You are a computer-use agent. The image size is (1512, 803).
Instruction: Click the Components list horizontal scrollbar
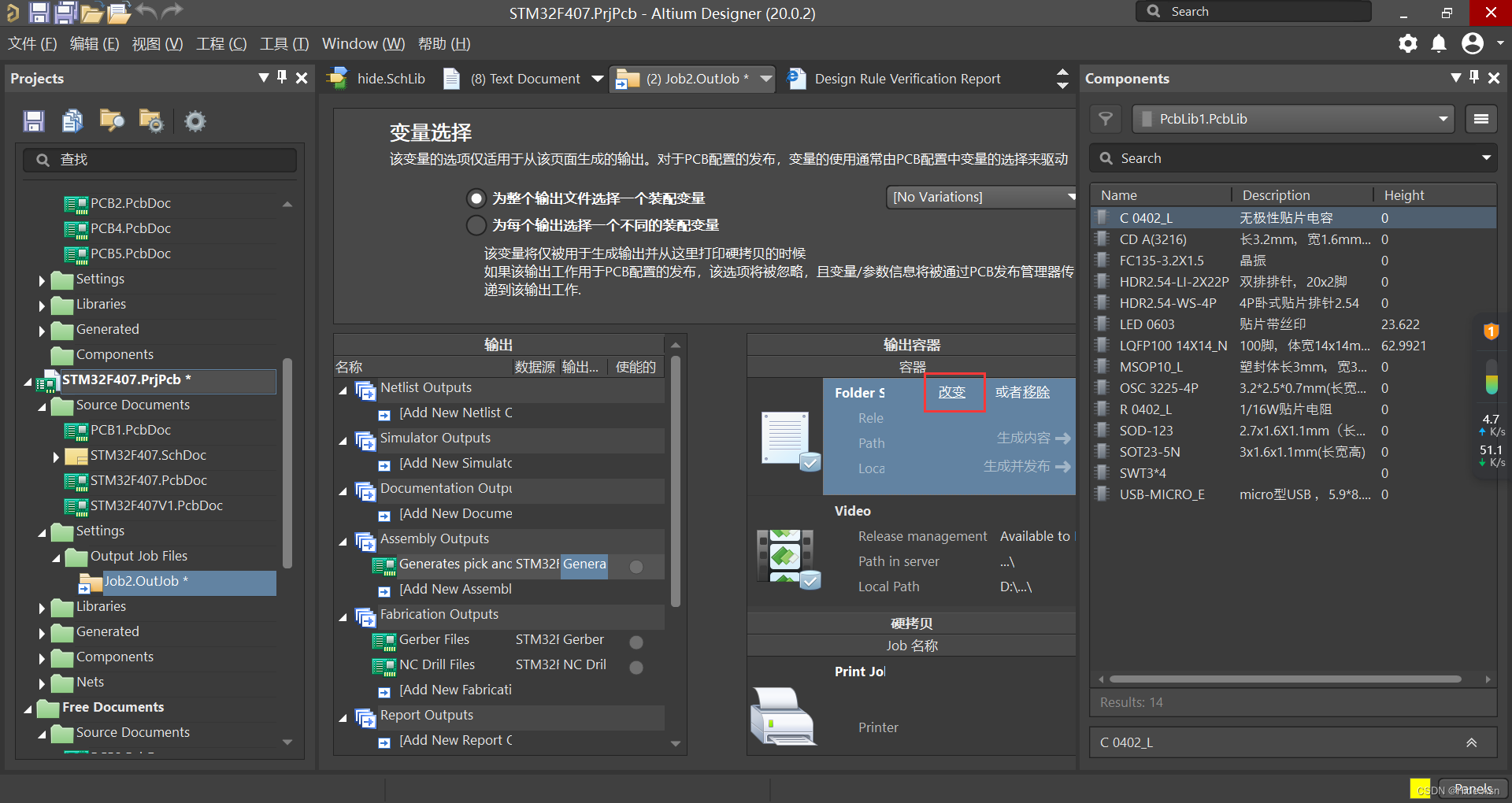[1284, 679]
